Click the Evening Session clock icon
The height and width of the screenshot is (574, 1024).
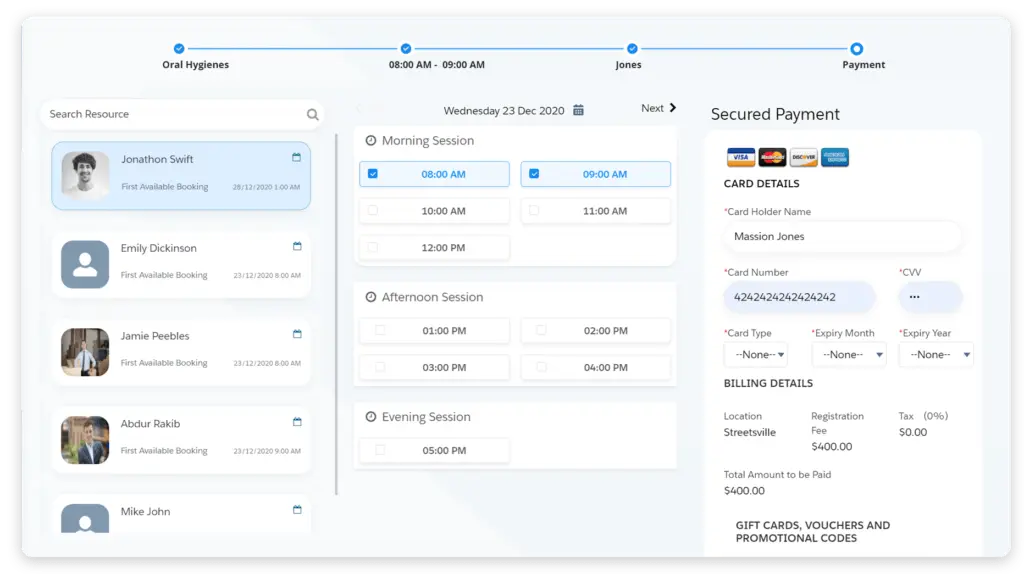[x=370, y=417]
